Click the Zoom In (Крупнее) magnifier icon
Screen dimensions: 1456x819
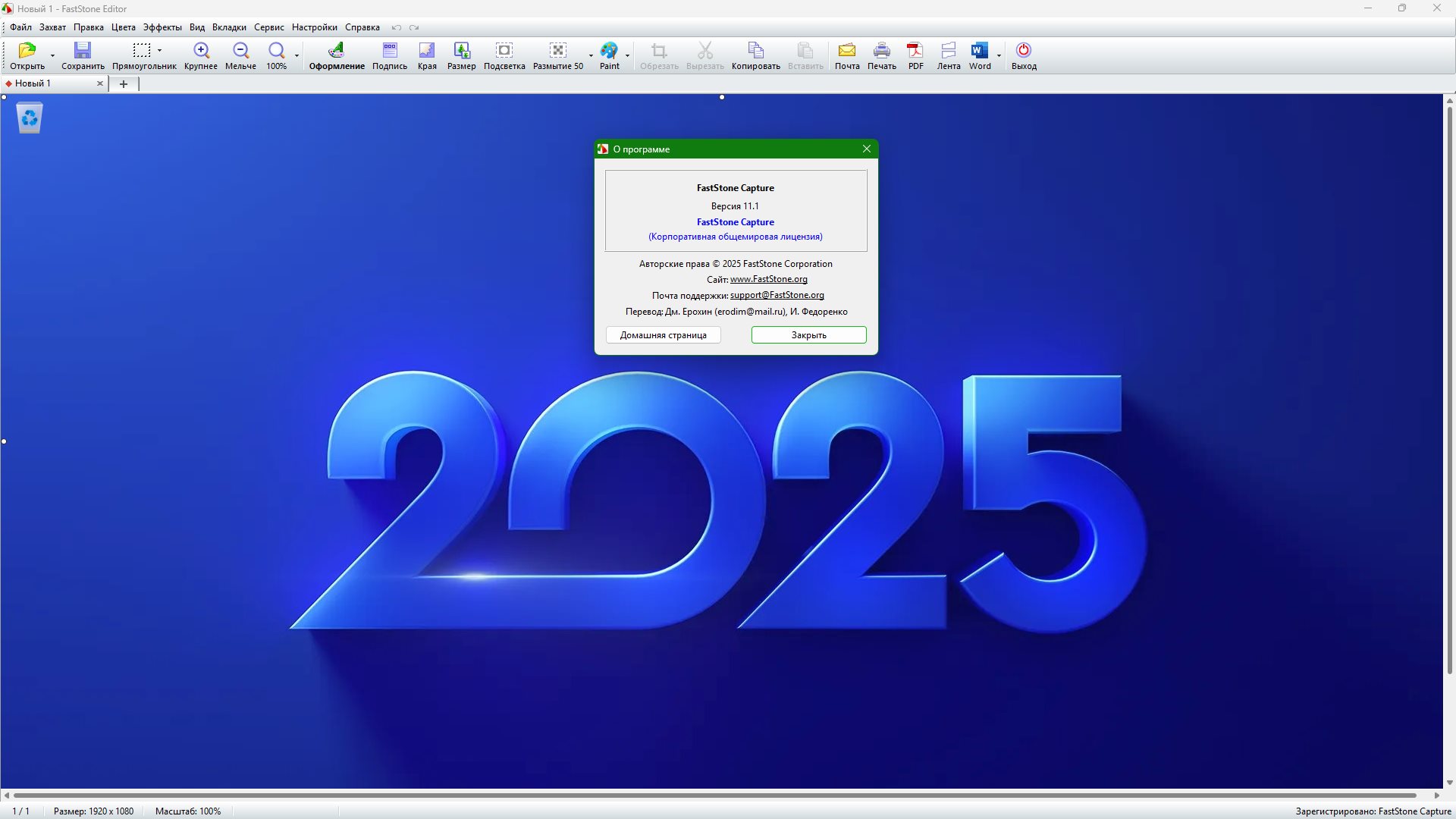[x=201, y=51]
